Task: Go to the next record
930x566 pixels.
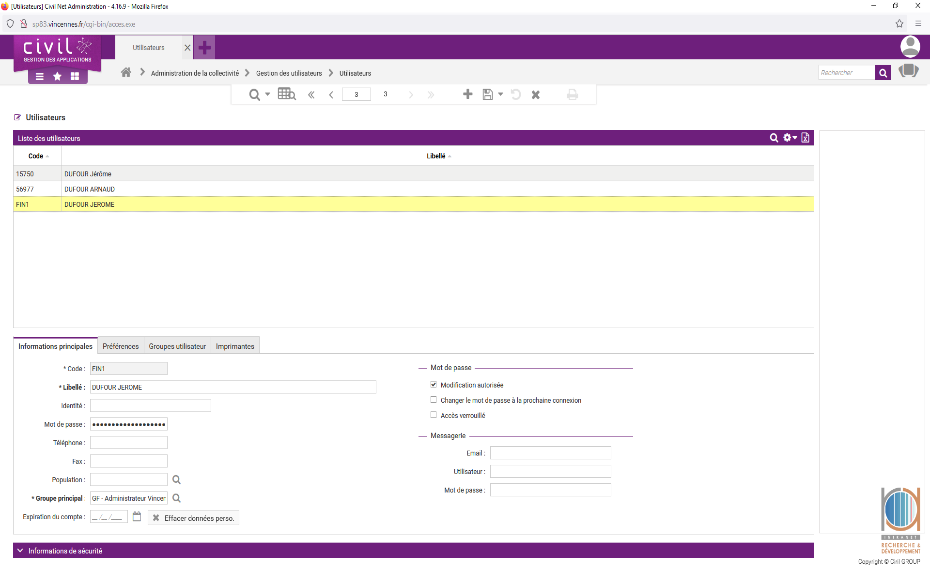Action: pyautogui.click(x=410, y=95)
